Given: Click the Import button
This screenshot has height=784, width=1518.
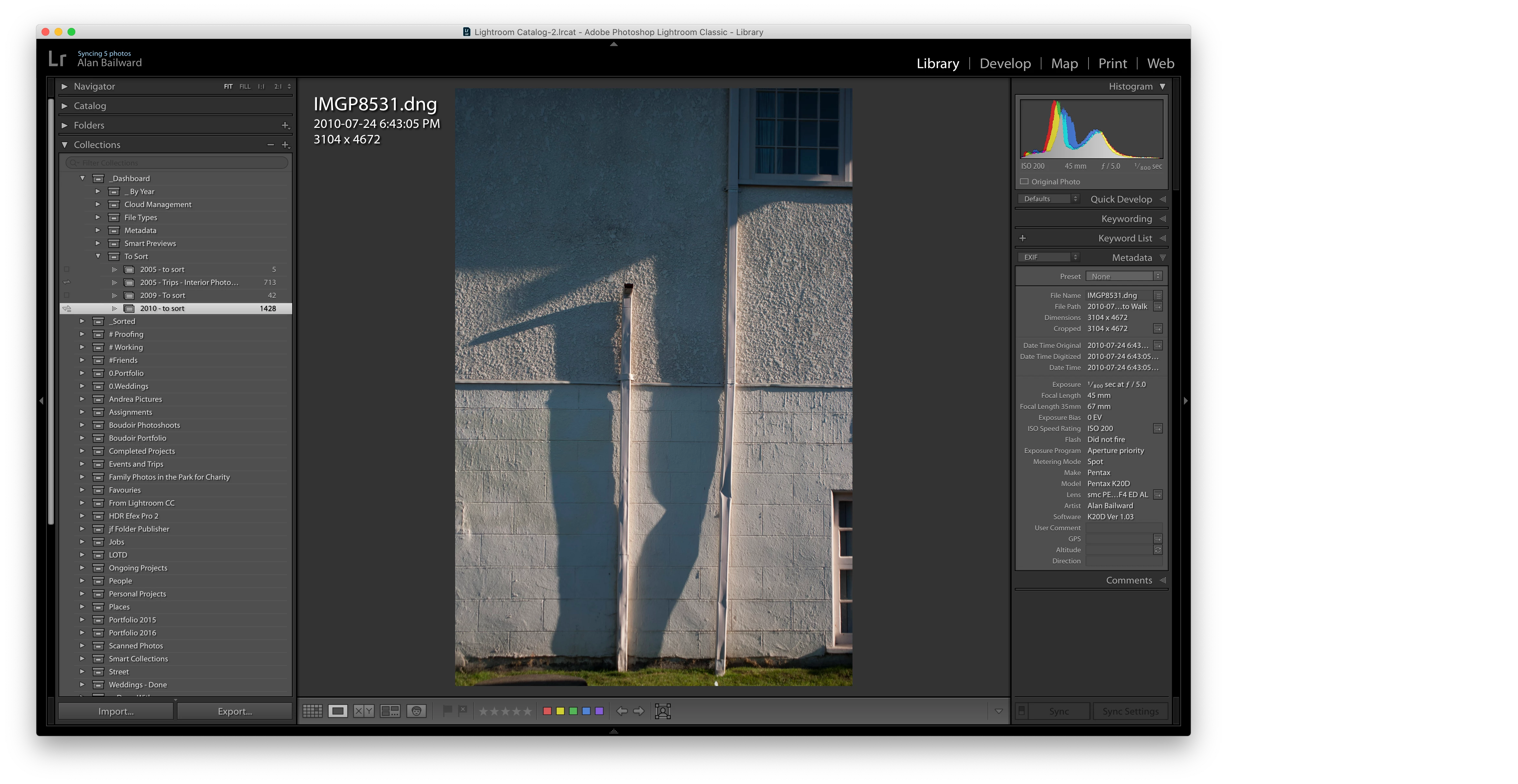Looking at the screenshot, I should coord(116,711).
